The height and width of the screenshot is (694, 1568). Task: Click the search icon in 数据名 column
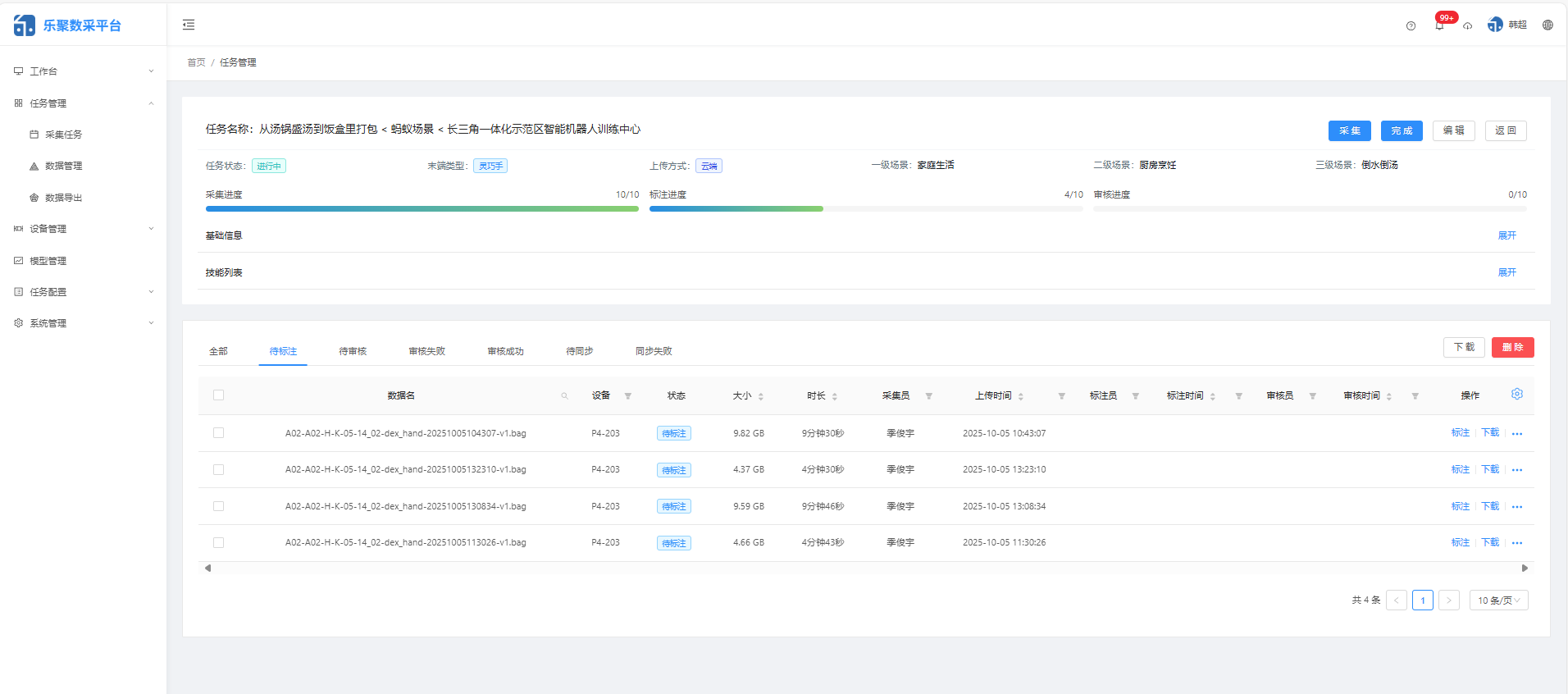(564, 396)
